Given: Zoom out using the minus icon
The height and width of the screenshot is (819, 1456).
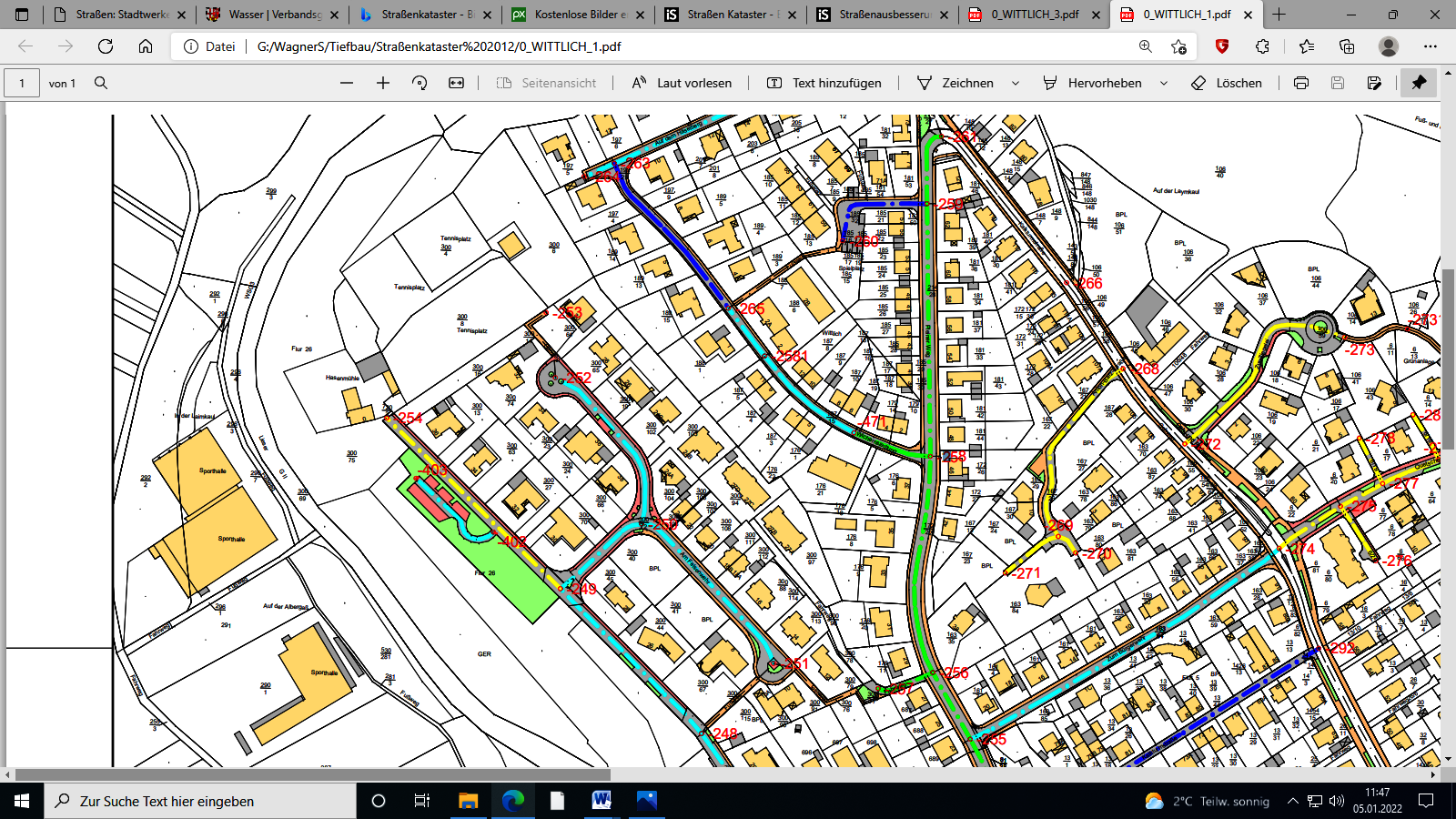Looking at the screenshot, I should tap(347, 83).
